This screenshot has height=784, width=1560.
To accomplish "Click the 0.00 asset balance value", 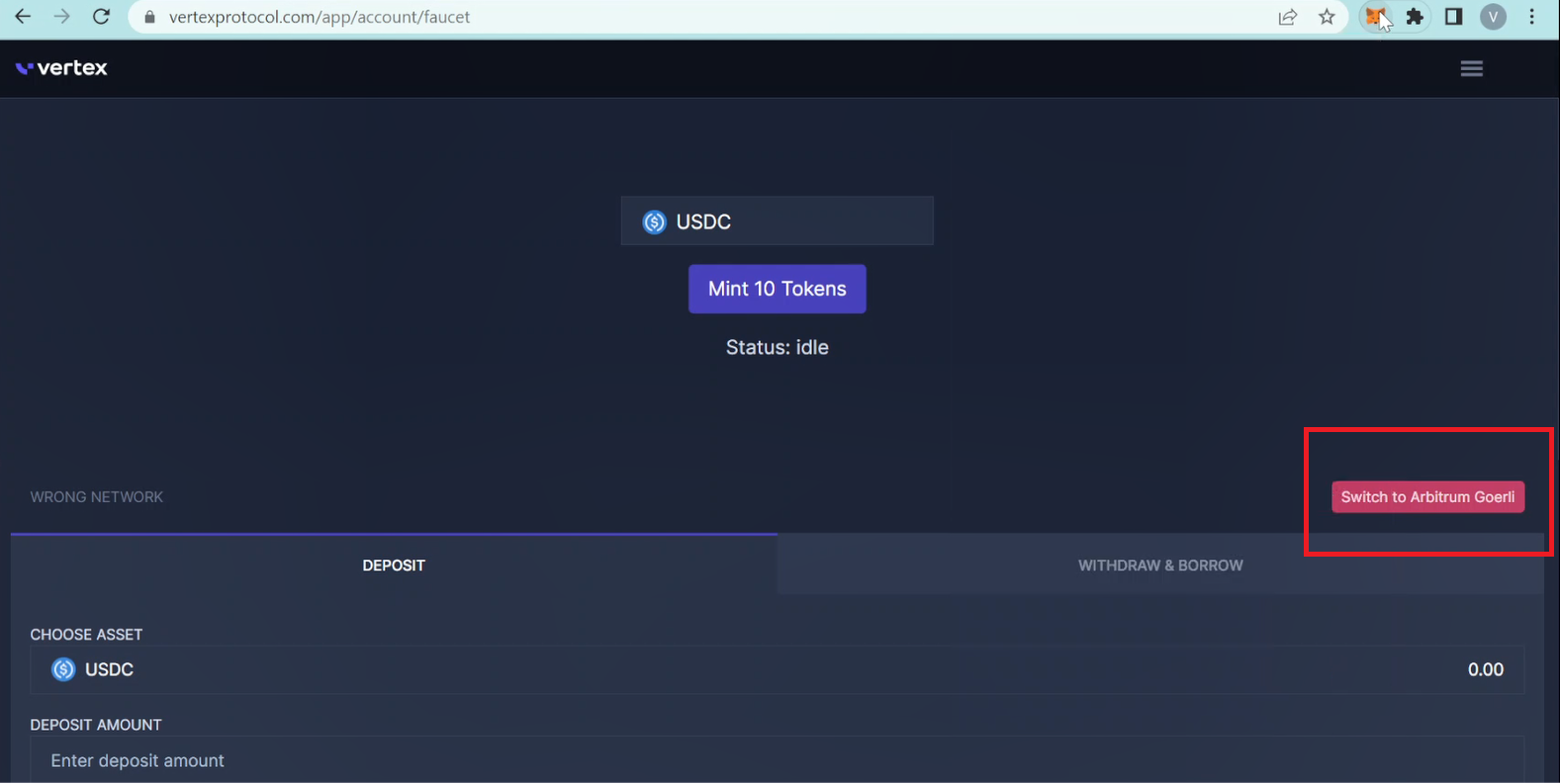I will pyautogui.click(x=1485, y=669).
